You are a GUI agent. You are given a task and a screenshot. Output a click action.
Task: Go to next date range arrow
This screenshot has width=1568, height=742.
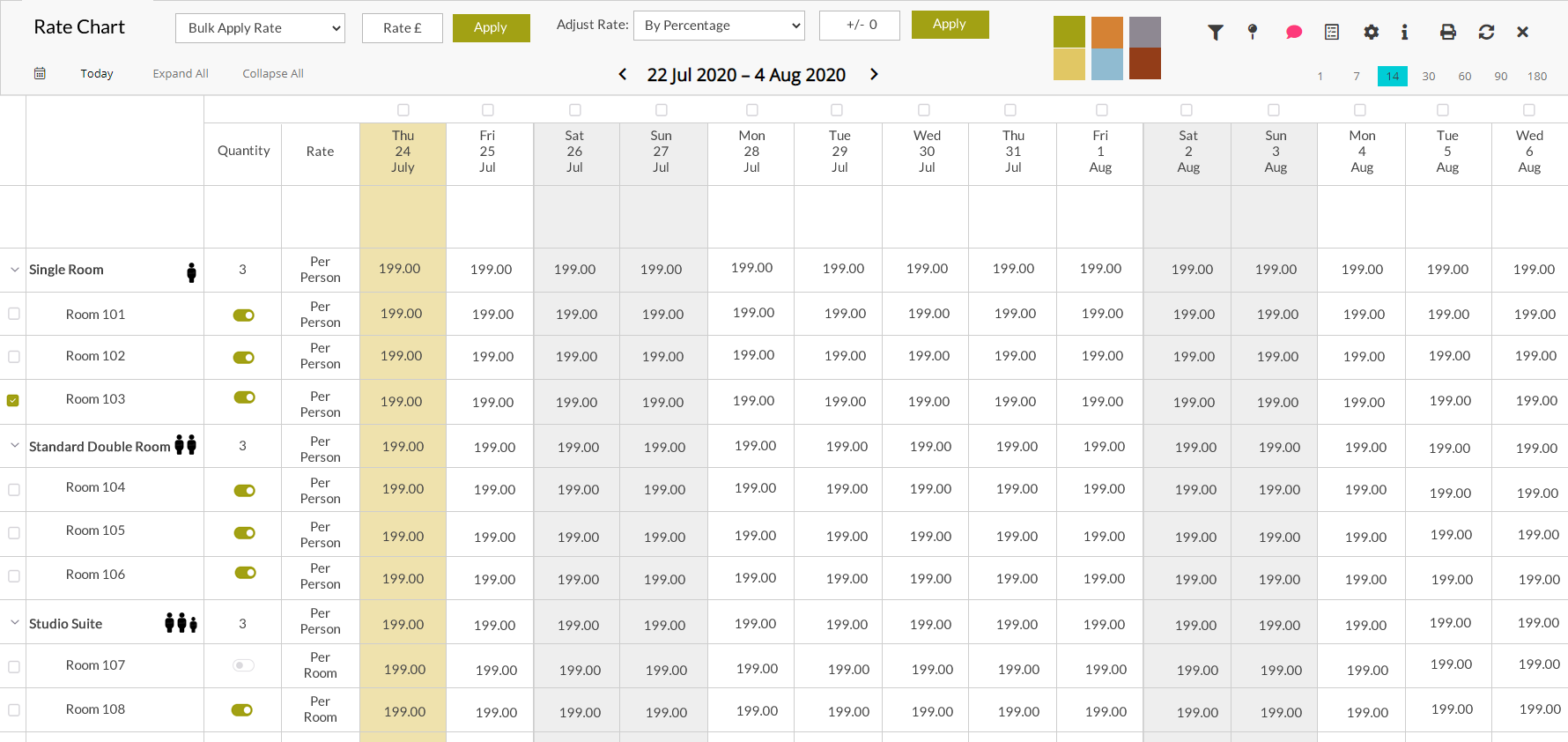point(874,74)
